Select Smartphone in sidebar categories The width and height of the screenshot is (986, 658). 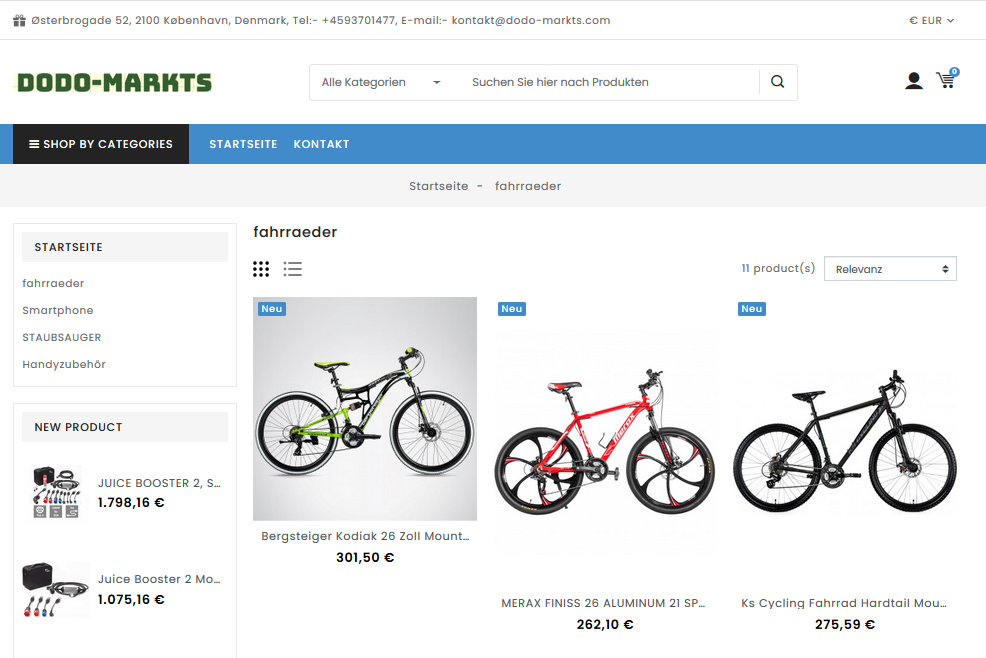(x=58, y=310)
